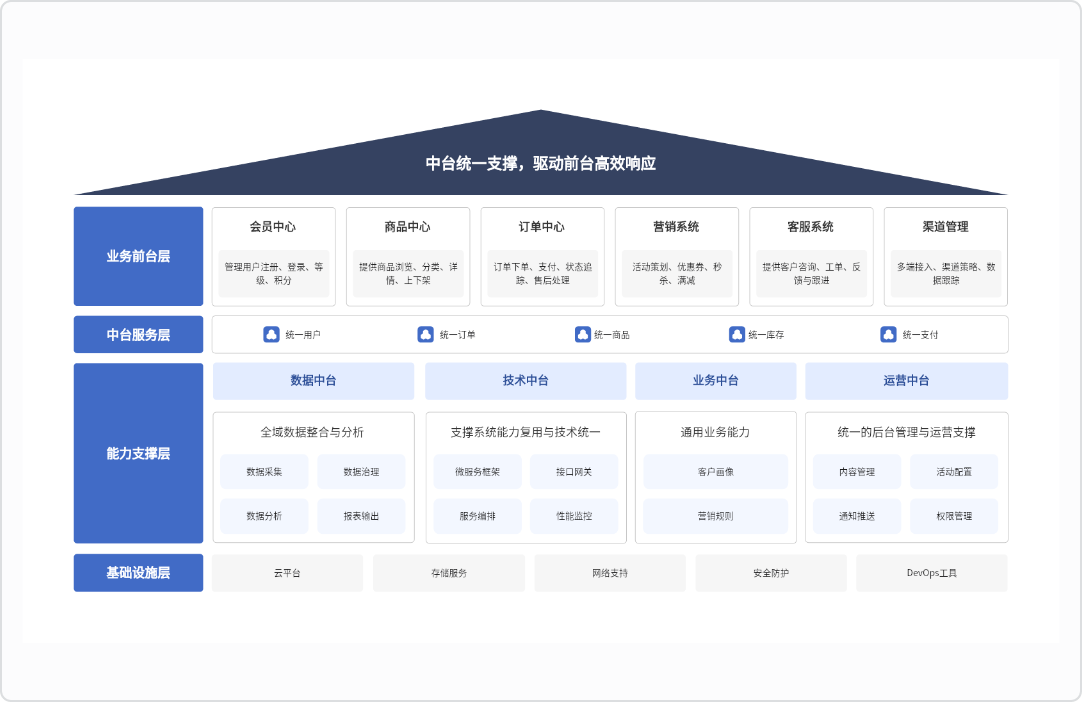Click the 通用业务能力 heading
The height and width of the screenshot is (702, 1082).
pos(716,432)
